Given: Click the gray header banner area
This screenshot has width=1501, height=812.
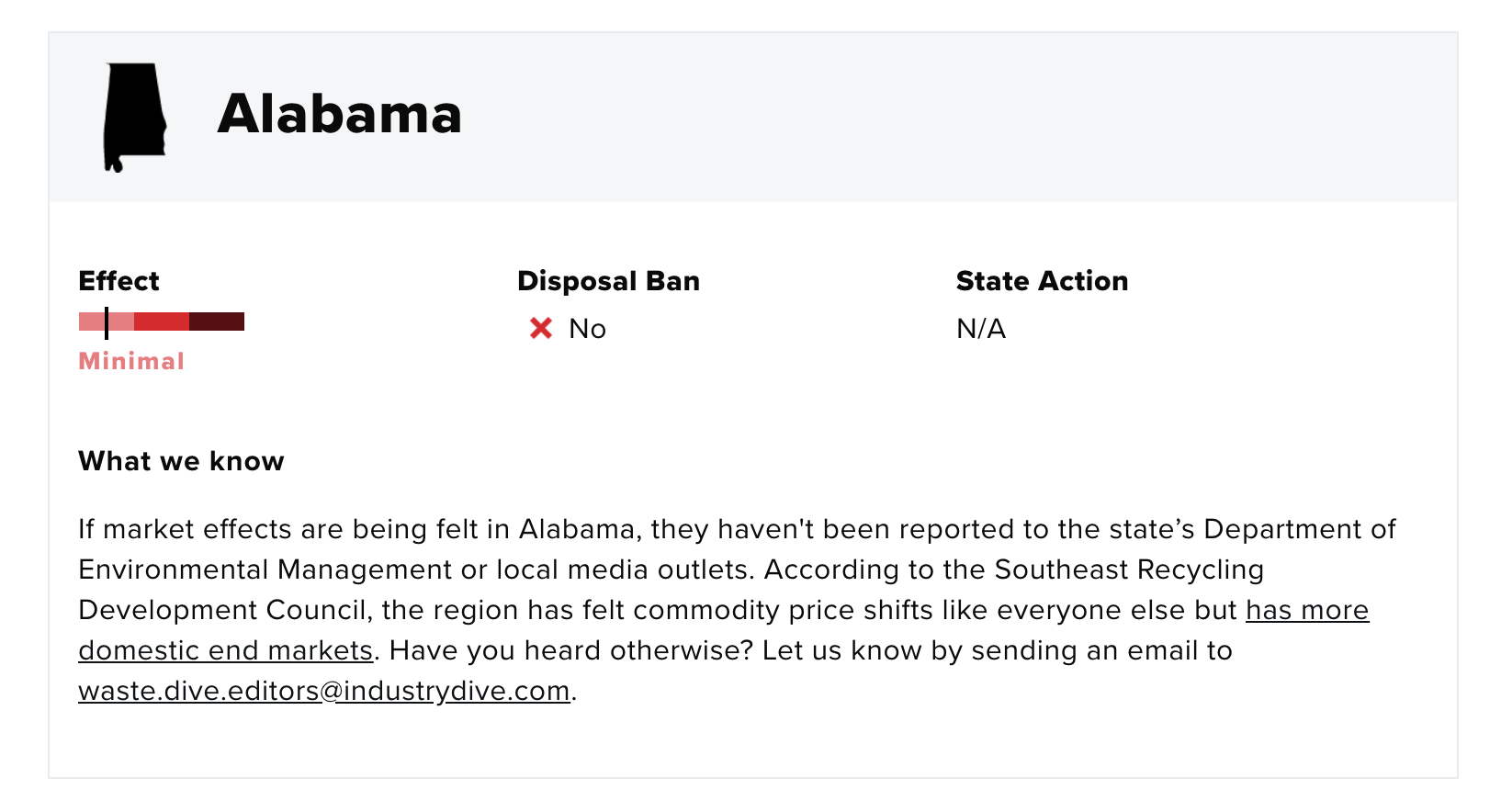Looking at the screenshot, I should point(753,118).
